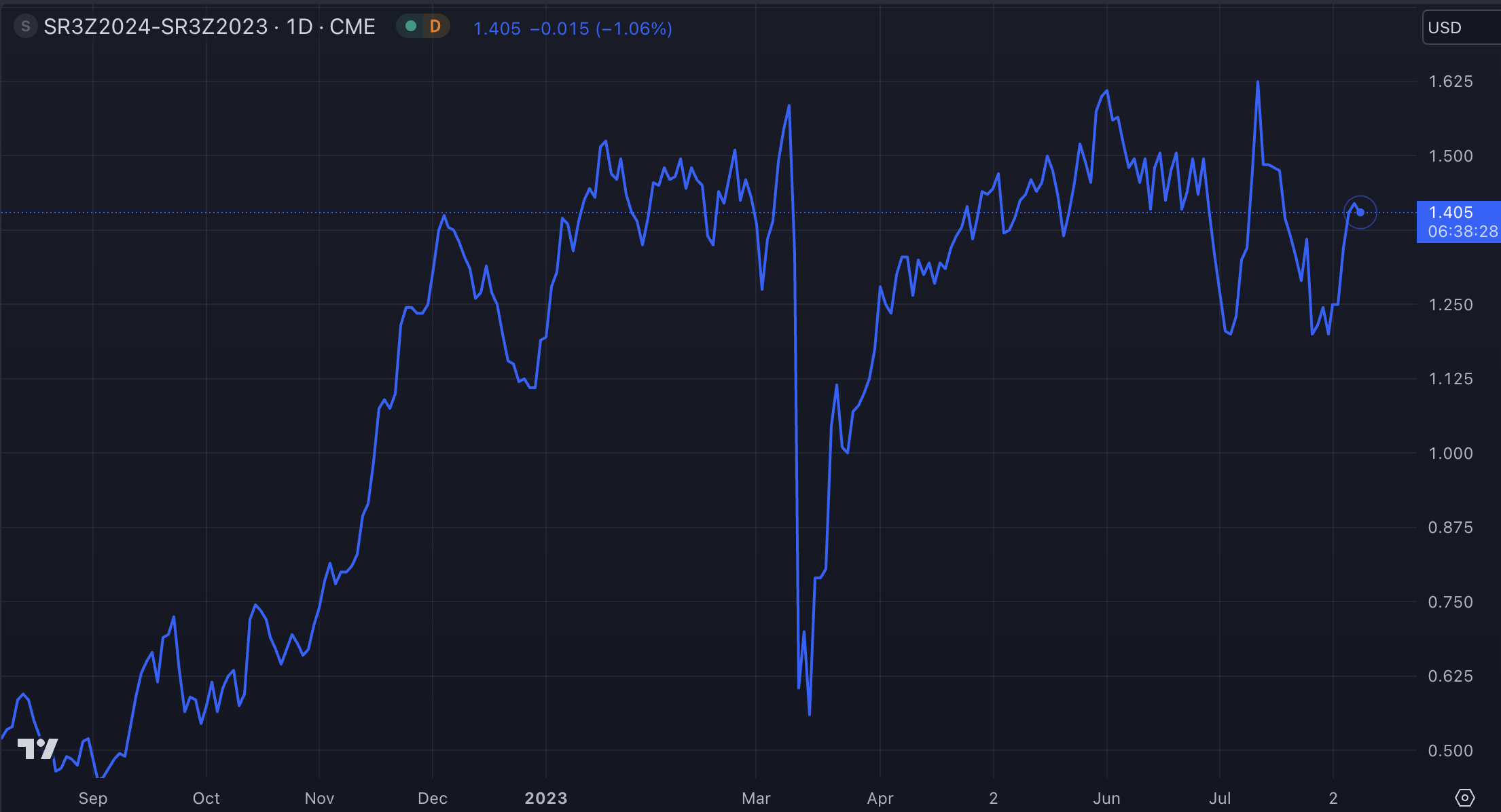The width and height of the screenshot is (1501, 812).
Task: Open the CME exchange selector
Action: point(352,26)
